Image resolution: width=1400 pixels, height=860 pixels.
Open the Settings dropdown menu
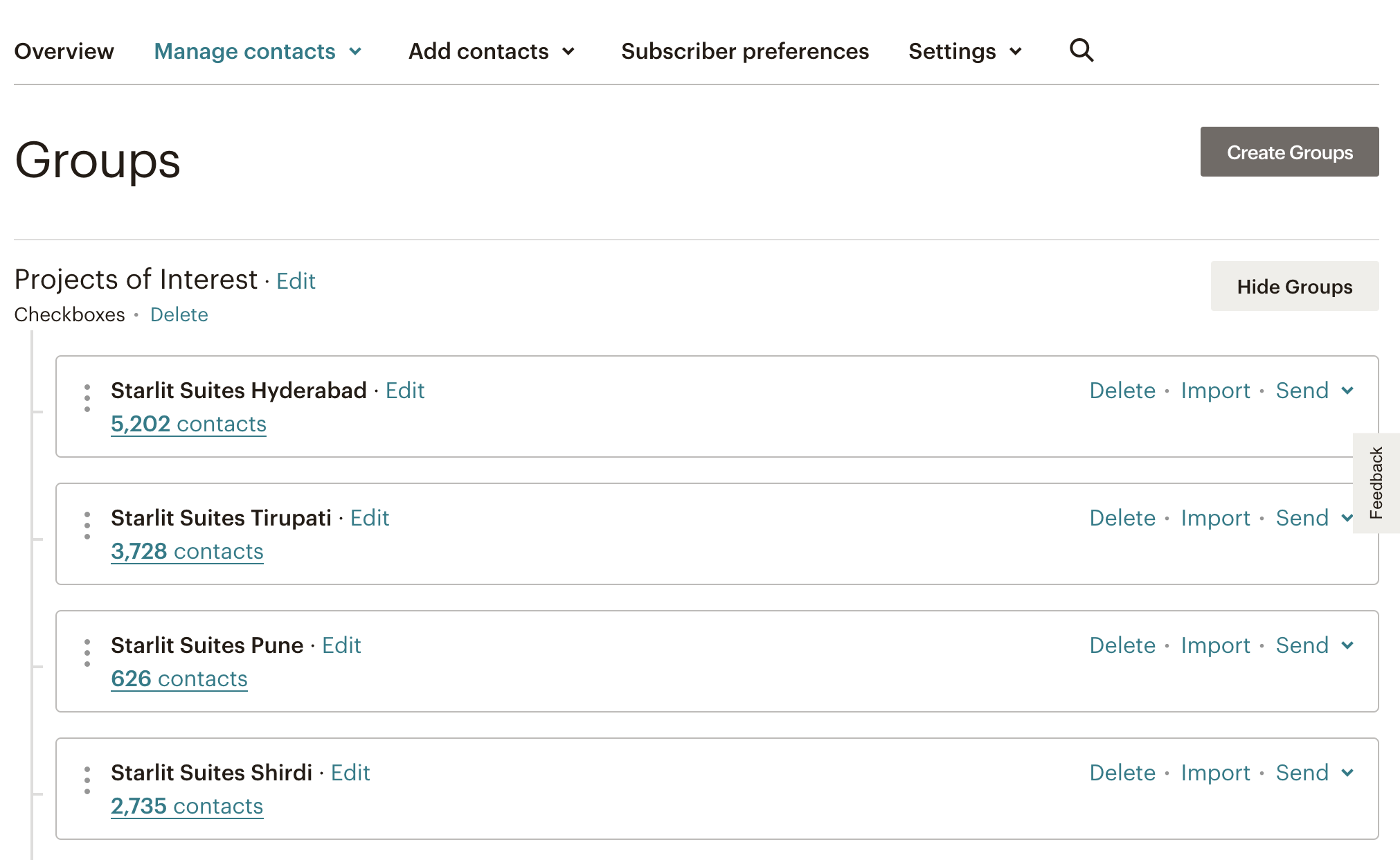click(966, 51)
